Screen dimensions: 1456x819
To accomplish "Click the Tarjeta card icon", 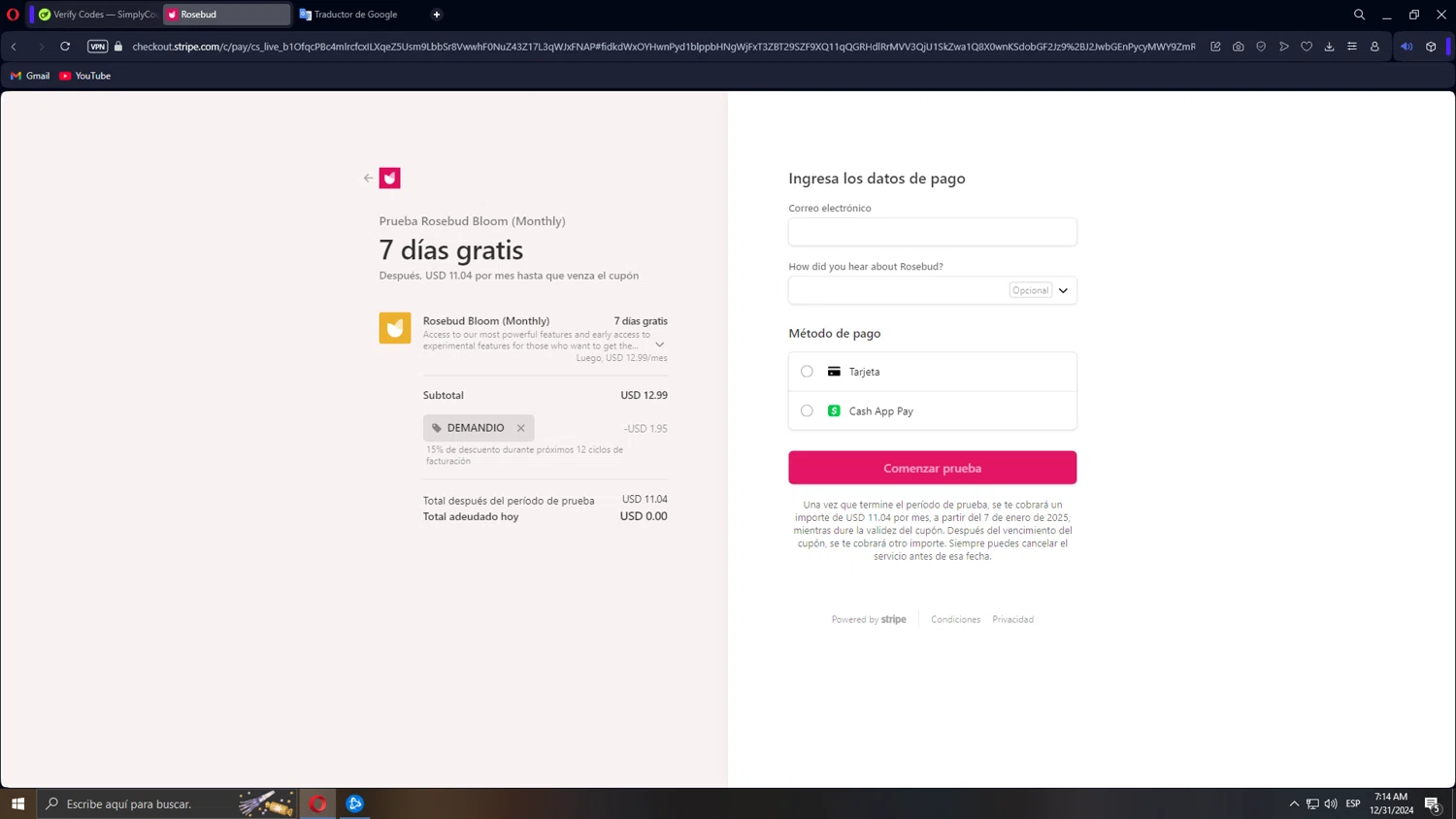I will tap(834, 372).
